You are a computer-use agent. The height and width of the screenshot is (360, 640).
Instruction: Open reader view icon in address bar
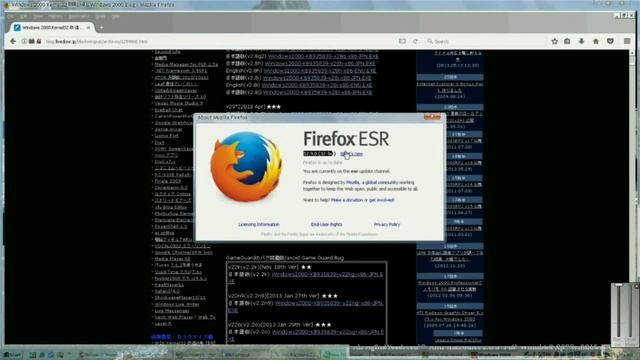pyautogui.click(x=402, y=41)
